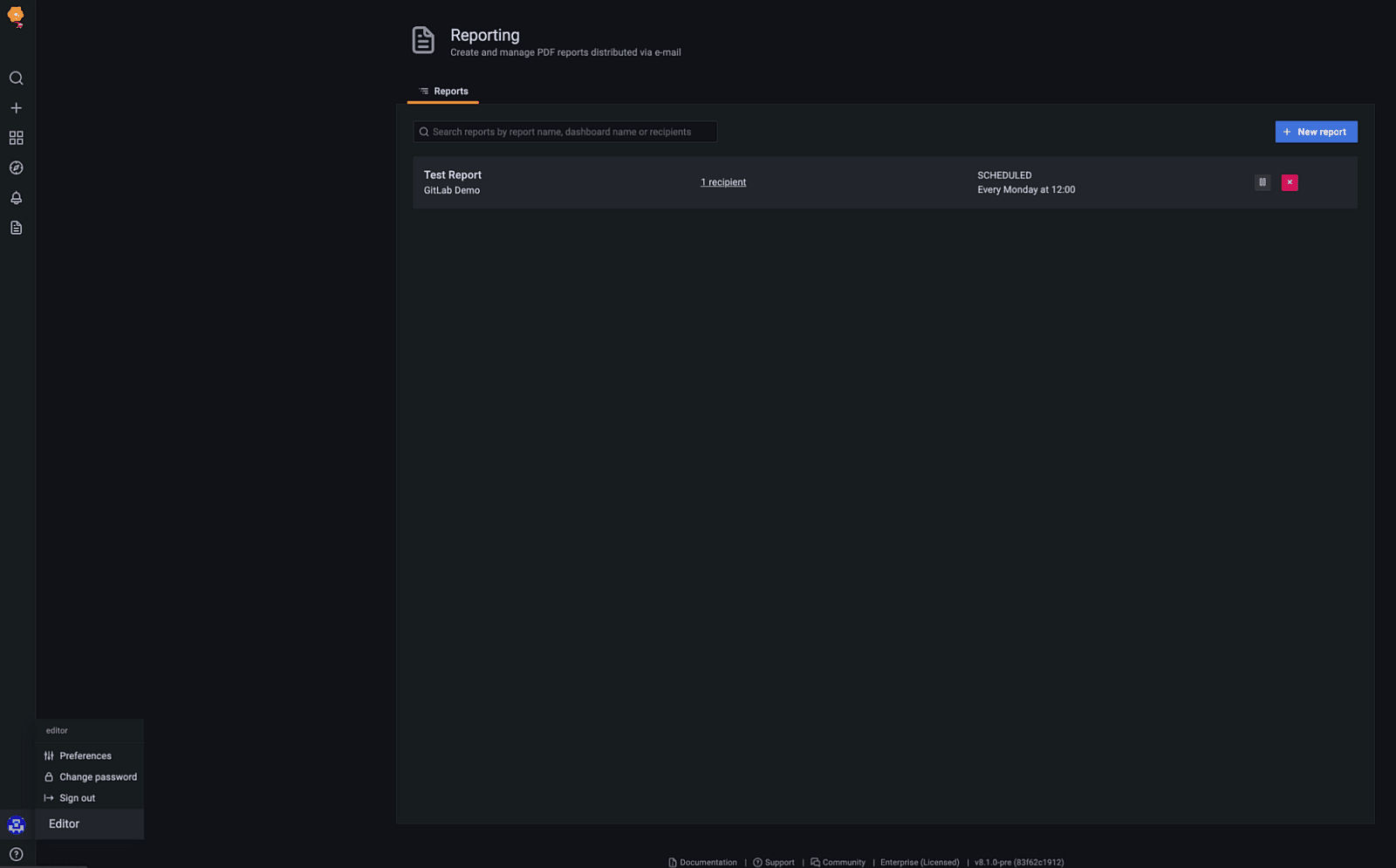Open the Dashboards grid icon

(x=16, y=138)
